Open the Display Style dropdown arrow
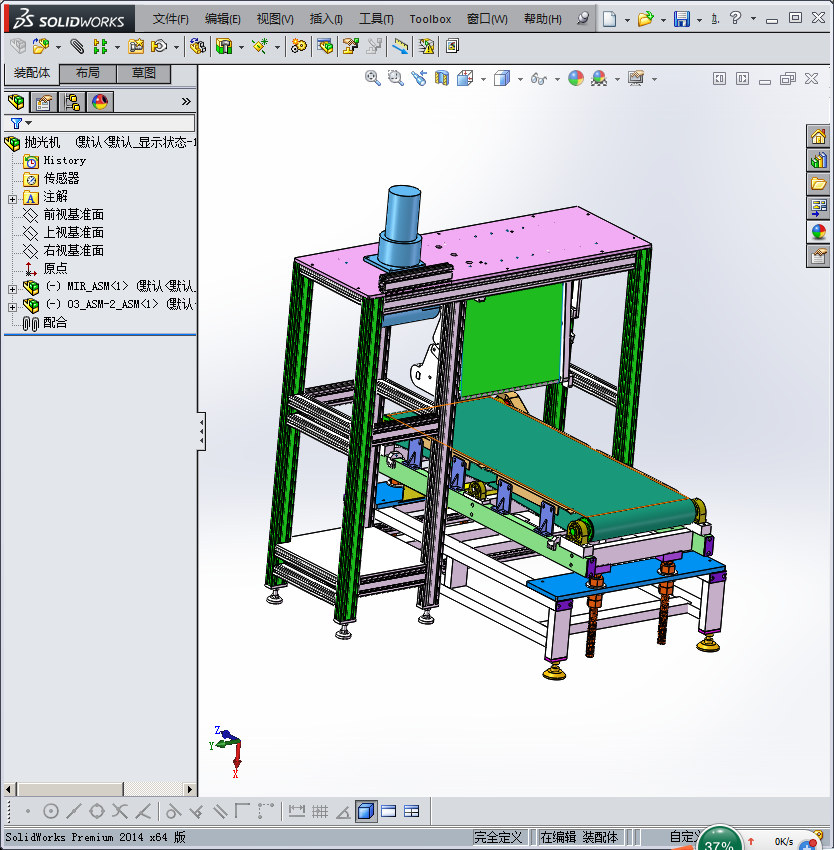The width and height of the screenshot is (834, 850). [520, 79]
